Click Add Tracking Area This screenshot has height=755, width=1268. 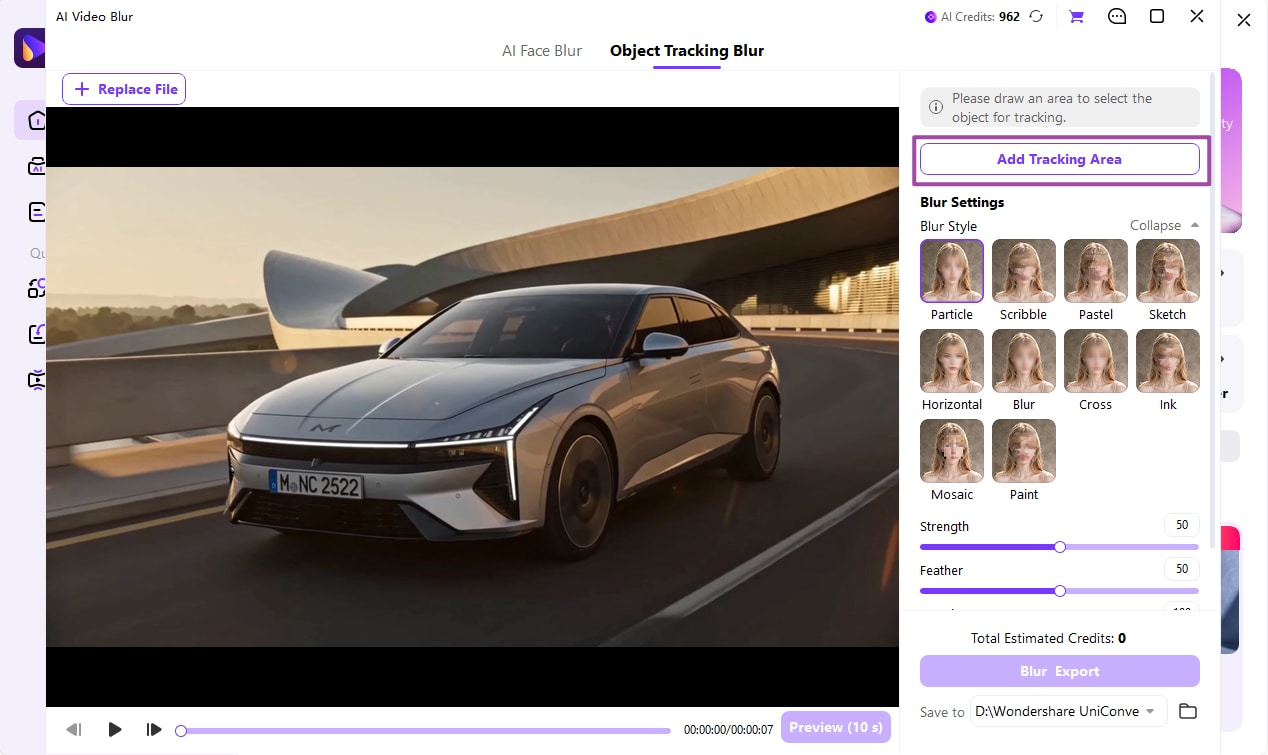click(x=1059, y=159)
